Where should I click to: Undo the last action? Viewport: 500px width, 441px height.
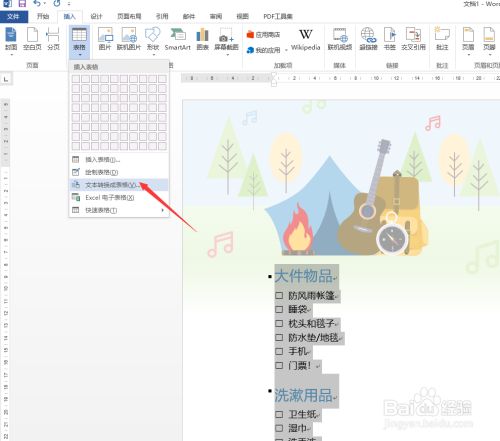(x=37, y=3)
